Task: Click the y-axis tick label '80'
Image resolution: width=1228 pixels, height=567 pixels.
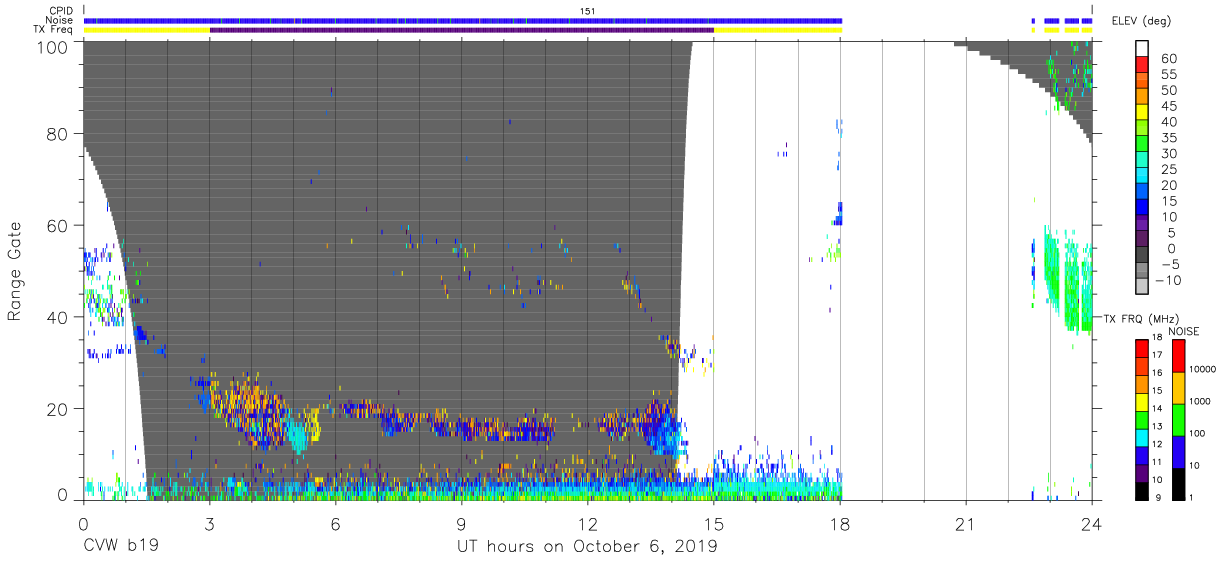Action: point(59,134)
